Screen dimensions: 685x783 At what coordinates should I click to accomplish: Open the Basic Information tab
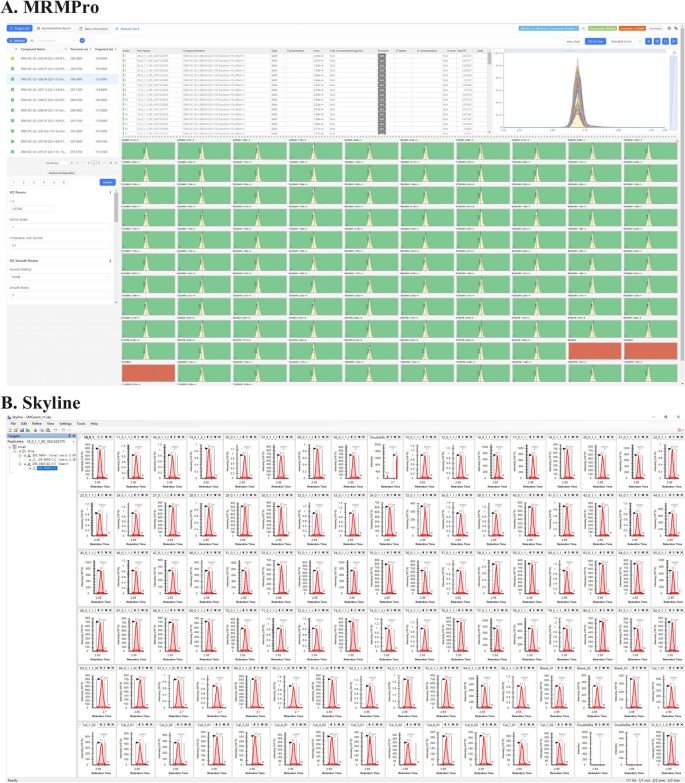(x=93, y=28)
